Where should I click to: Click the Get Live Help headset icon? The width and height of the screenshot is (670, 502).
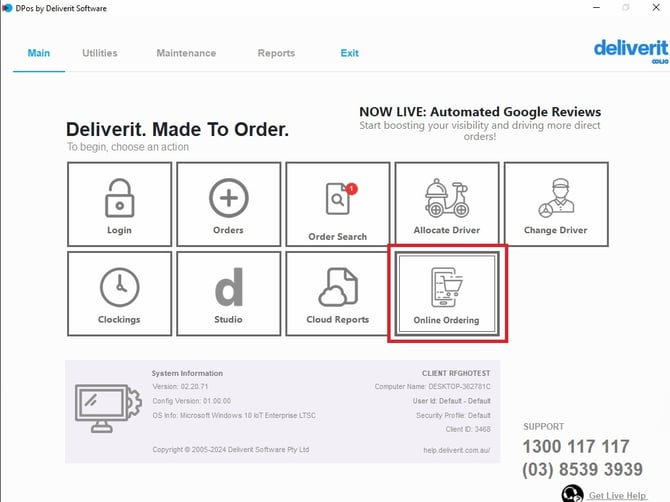(573, 494)
